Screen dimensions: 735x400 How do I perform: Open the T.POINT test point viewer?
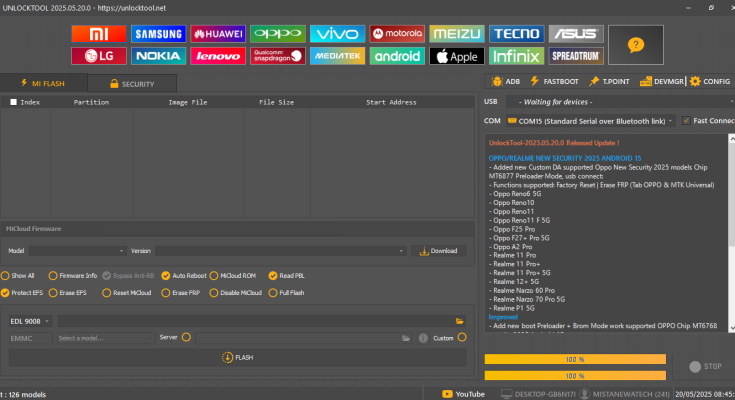[x=609, y=82]
